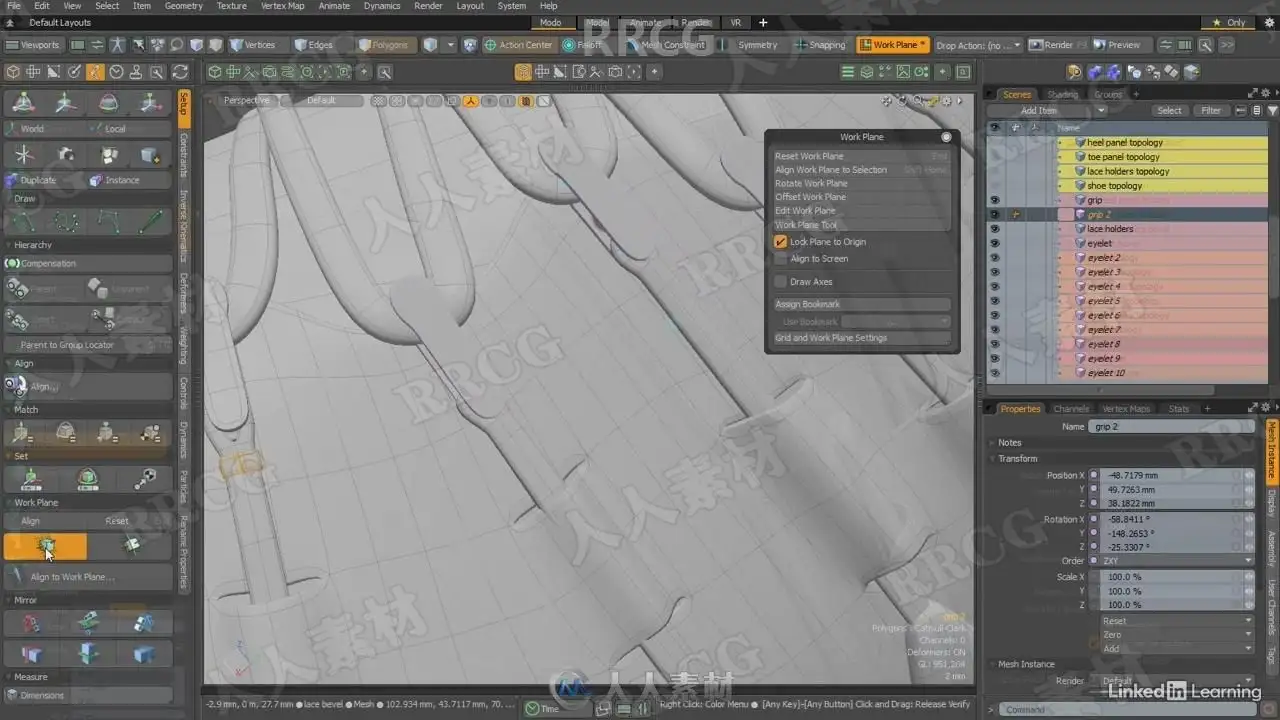Image resolution: width=1280 pixels, height=720 pixels.
Task: Click Align Work Plane to Selection
Action: click(x=862, y=170)
